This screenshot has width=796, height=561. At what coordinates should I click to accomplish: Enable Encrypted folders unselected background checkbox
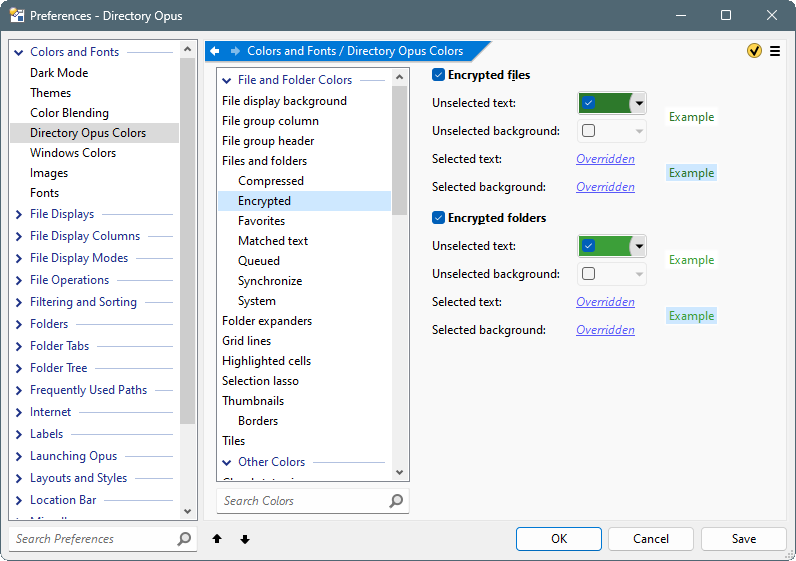(x=588, y=274)
